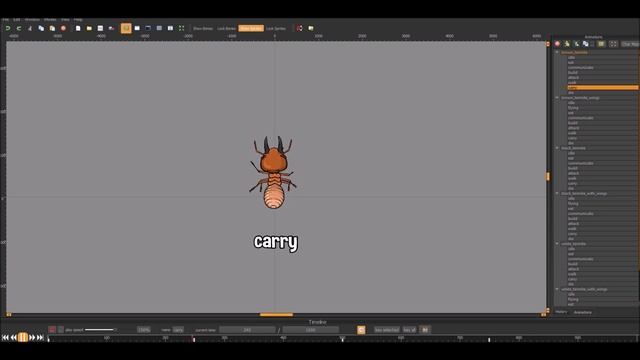Open the Help menu

[x=78, y=20]
